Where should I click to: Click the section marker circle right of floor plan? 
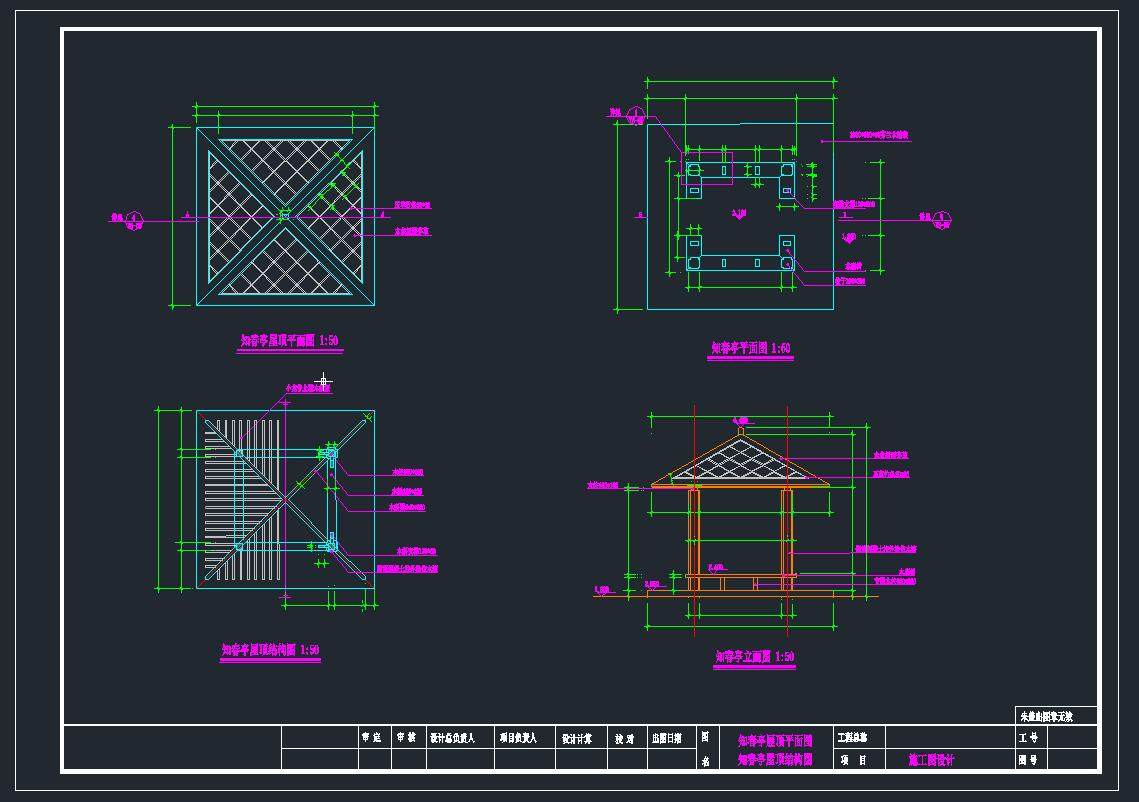(941, 218)
